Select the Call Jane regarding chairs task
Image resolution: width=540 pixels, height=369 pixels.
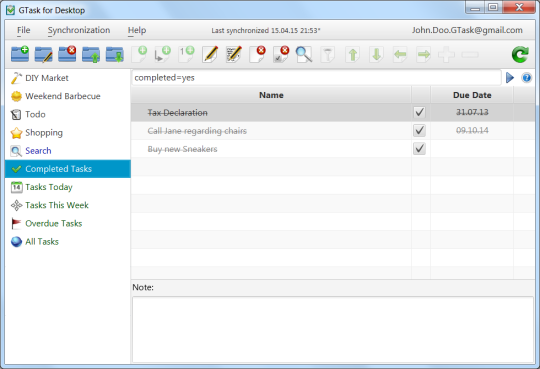pyautogui.click(x=197, y=131)
